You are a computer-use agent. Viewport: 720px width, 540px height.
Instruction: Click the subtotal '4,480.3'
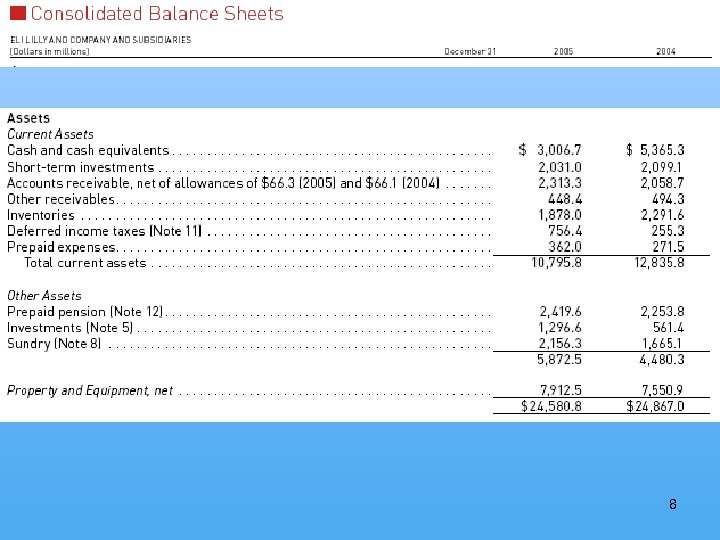tap(662, 359)
